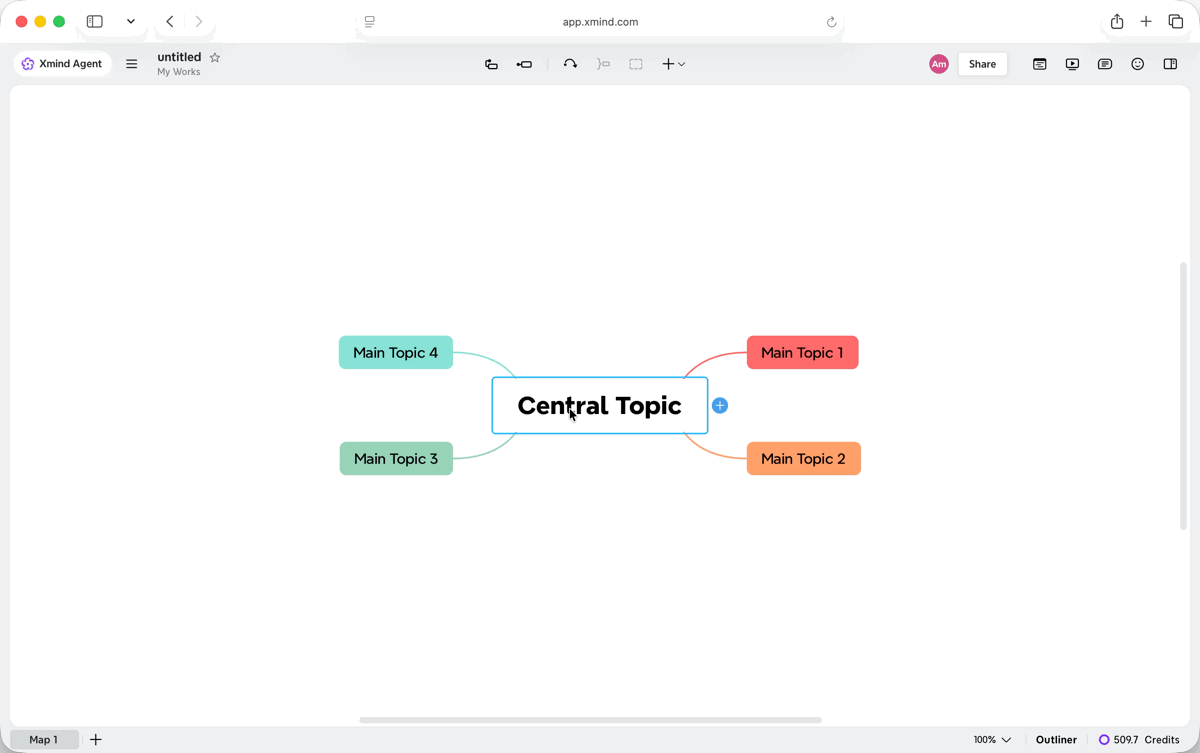Image resolution: width=1200 pixels, height=753 pixels.
Task: Start the slideshow presentation icon
Action: pos(1072,64)
